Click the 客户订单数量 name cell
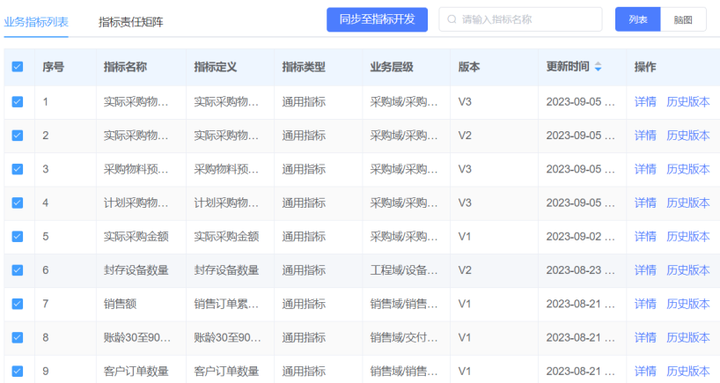This screenshot has width=720, height=383. [x=136, y=371]
